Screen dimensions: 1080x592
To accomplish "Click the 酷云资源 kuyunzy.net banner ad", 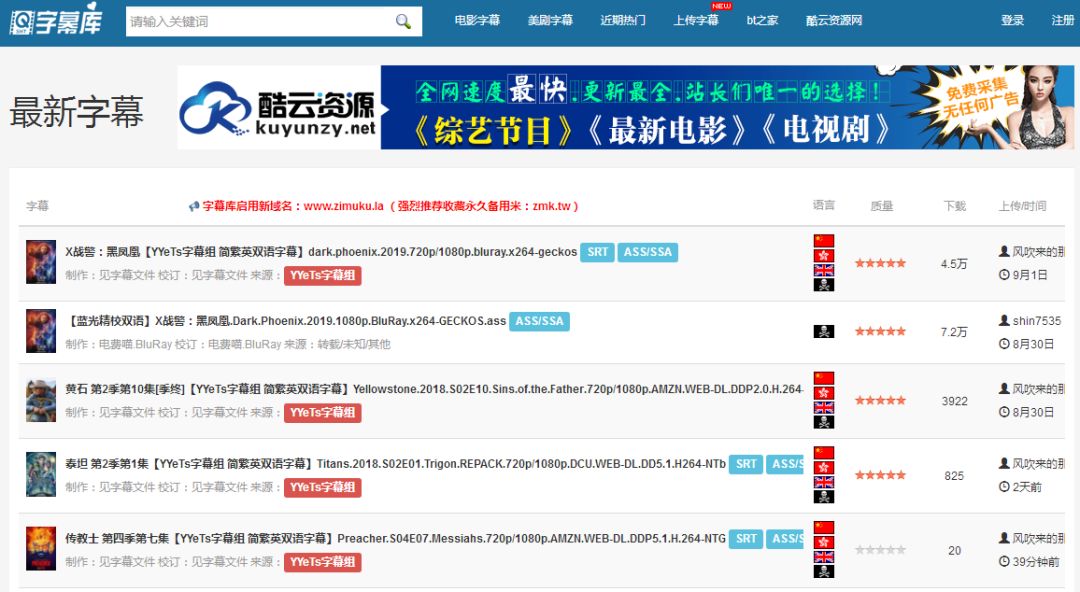I will click(626, 108).
